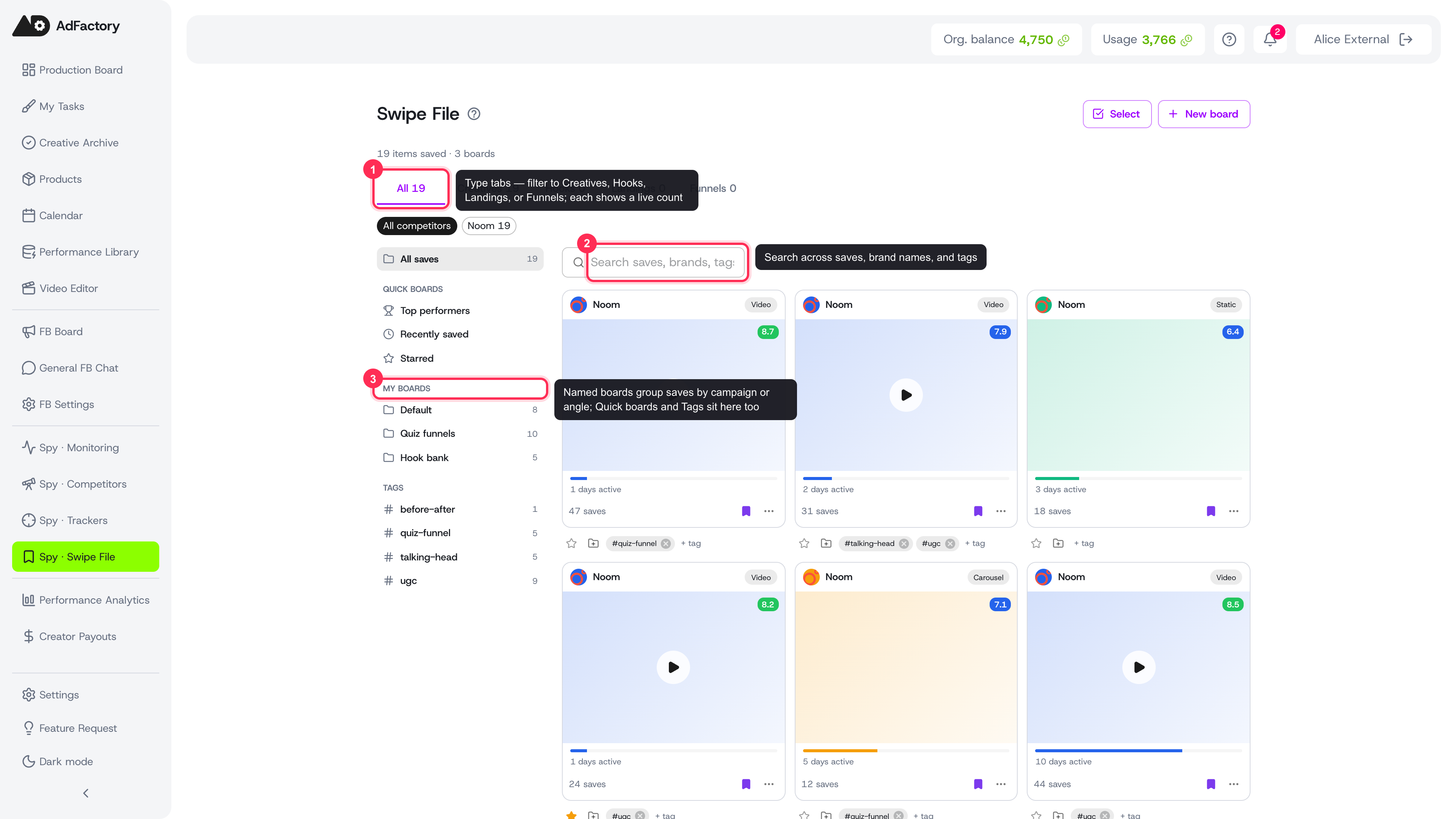This screenshot has width=1456, height=819.
Task: Toggle bookmark on the 12 saves card
Action: click(x=978, y=784)
